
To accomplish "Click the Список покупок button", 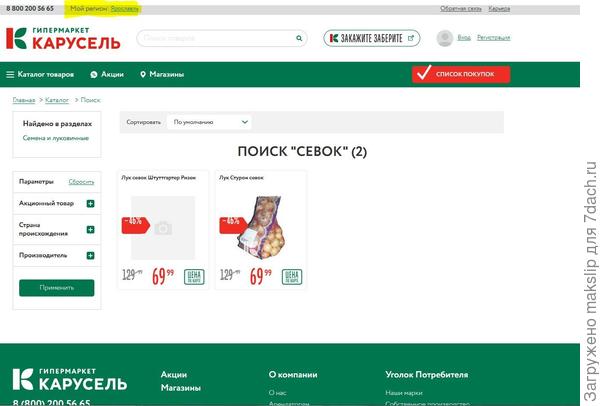I will tap(461, 74).
